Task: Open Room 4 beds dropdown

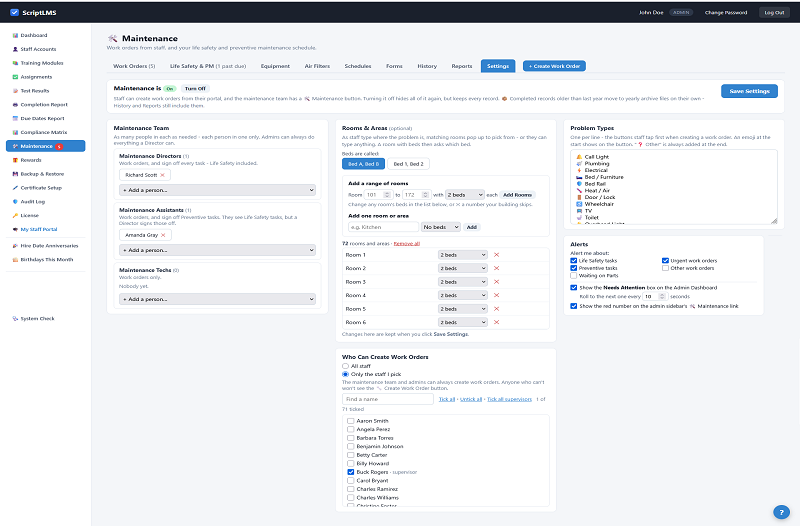Action: pyautogui.click(x=463, y=295)
